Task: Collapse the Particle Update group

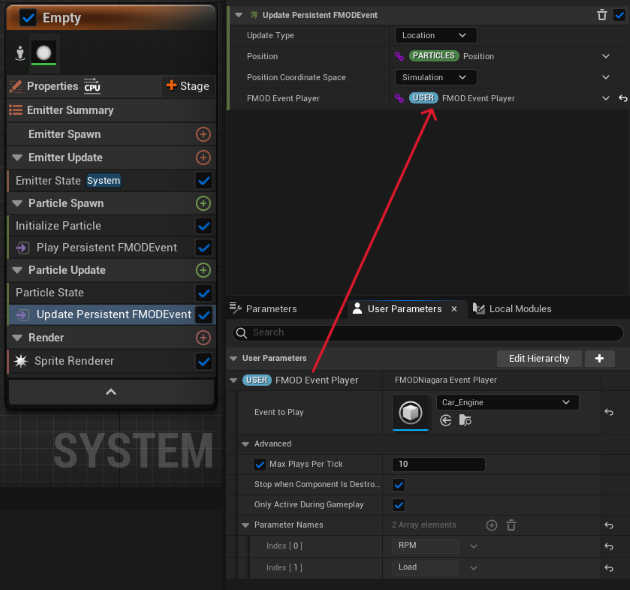Action: click(17, 270)
